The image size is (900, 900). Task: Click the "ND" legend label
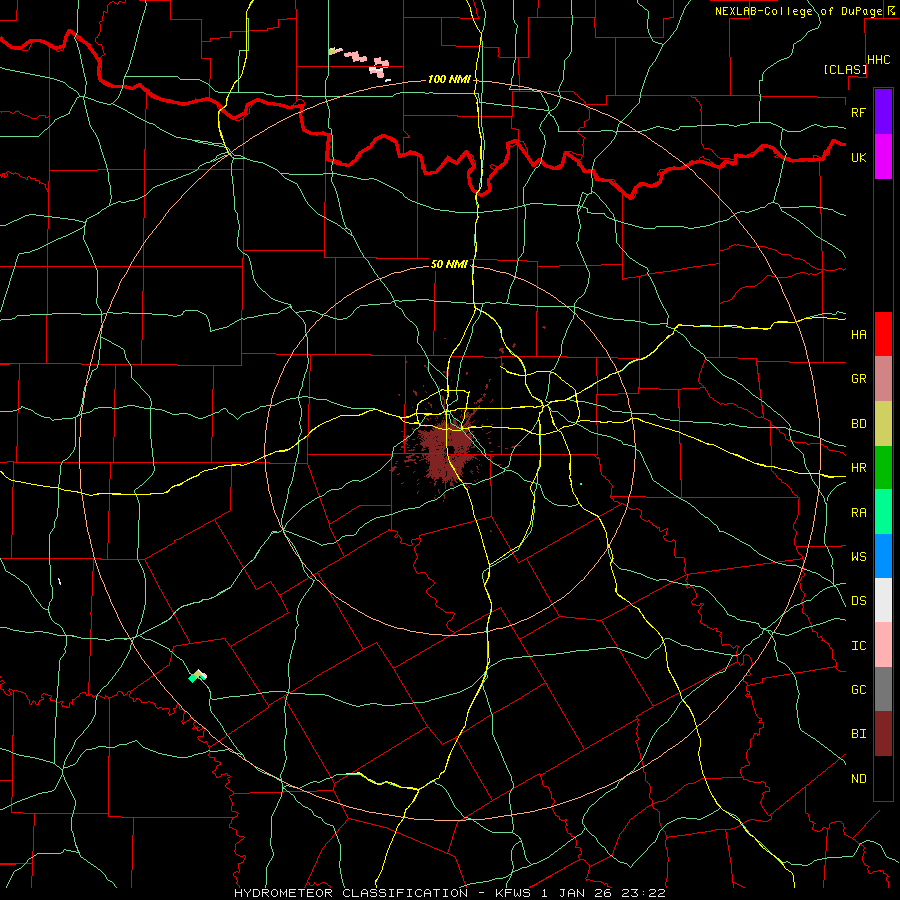(x=858, y=779)
